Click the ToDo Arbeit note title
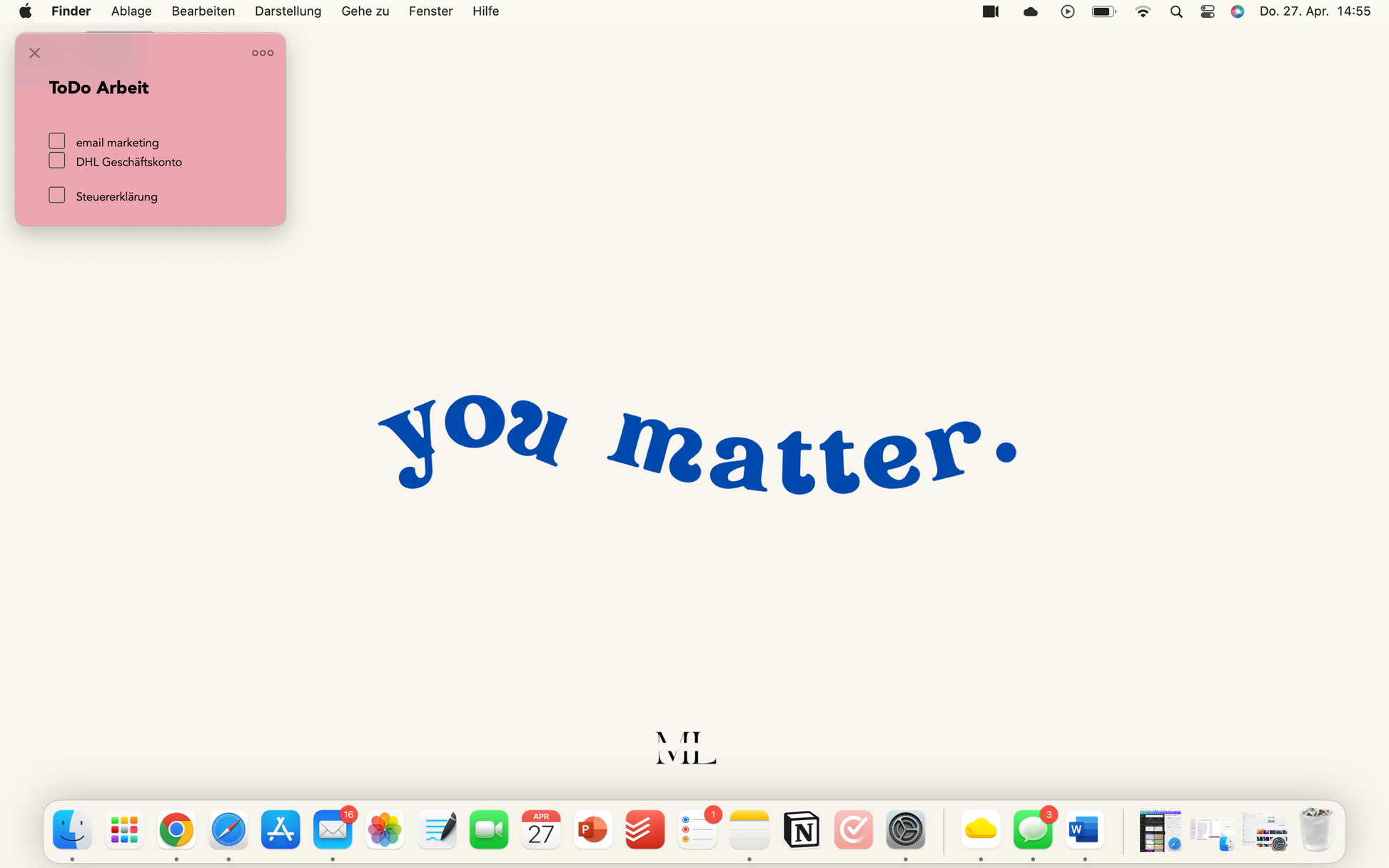Image resolution: width=1389 pixels, height=868 pixels. tap(99, 88)
